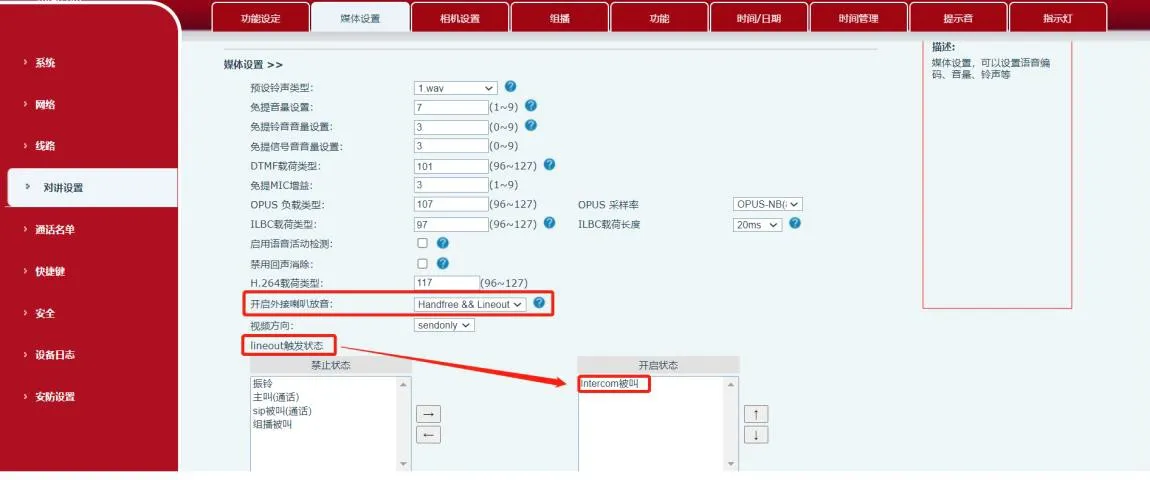
Task: Open the 时间/日期 tab
Action: (759, 18)
